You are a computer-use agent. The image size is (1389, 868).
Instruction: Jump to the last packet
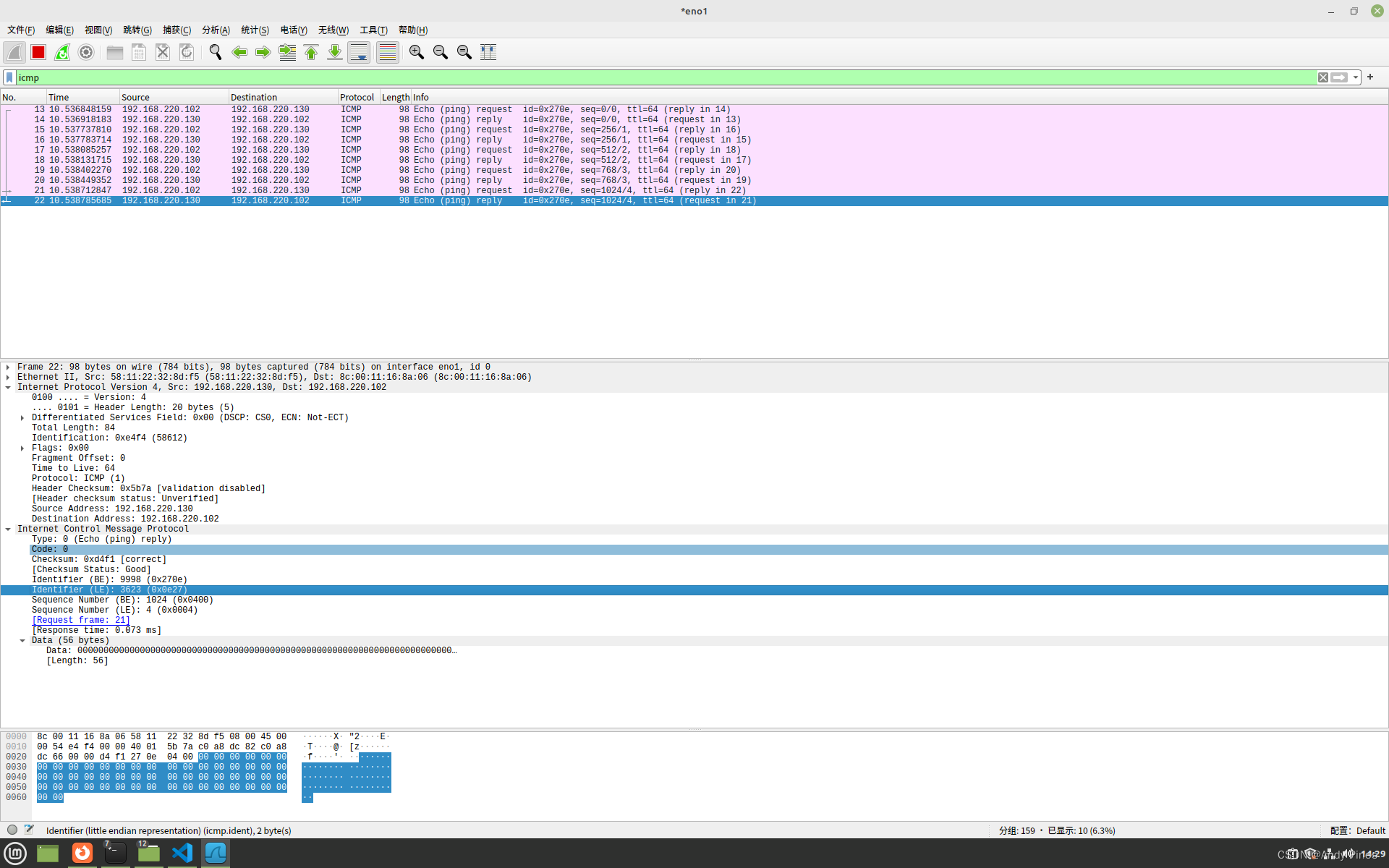click(x=335, y=52)
